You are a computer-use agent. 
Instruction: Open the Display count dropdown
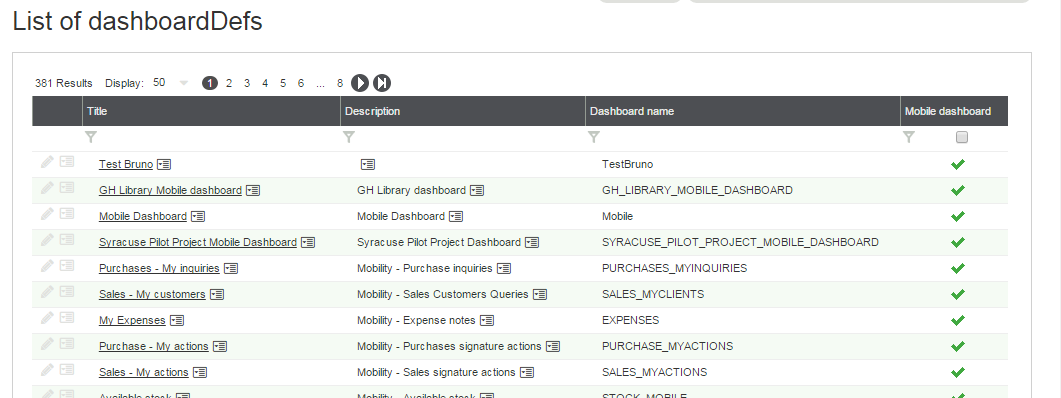(x=183, y=83)
